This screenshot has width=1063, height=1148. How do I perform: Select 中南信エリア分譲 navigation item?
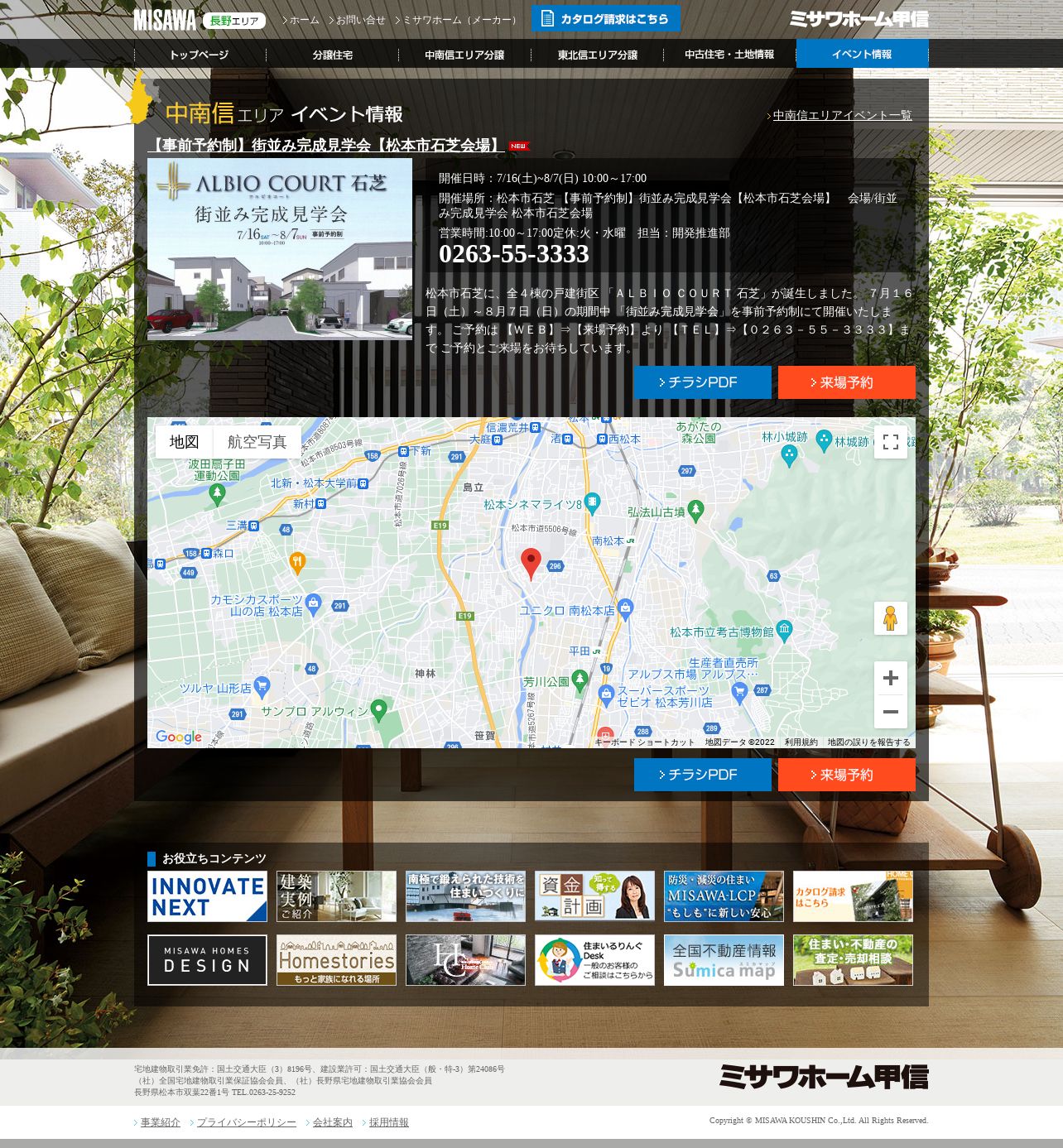point(464,55)
